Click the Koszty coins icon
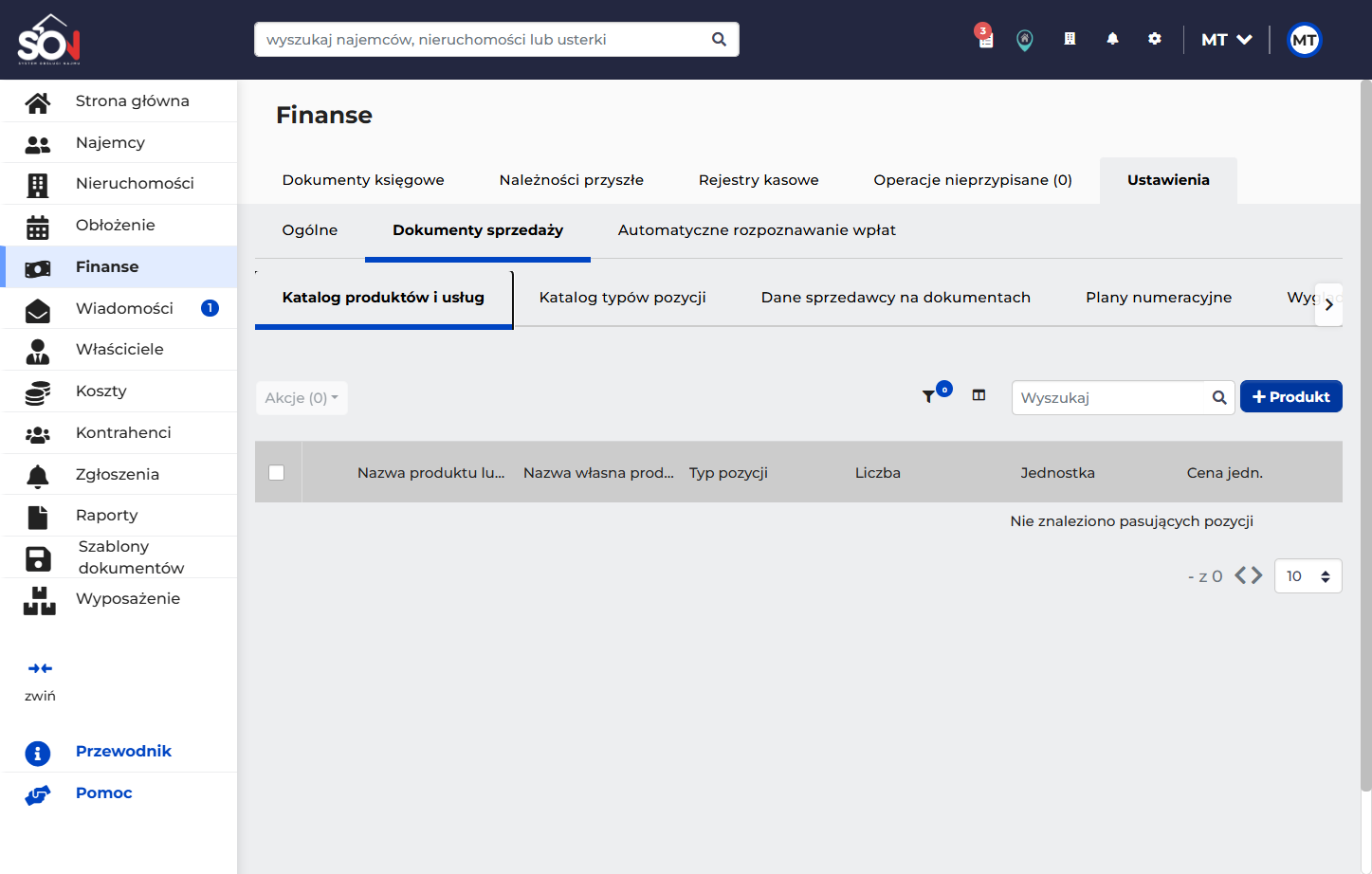1372x874 pixels. (x=38, y=392)
